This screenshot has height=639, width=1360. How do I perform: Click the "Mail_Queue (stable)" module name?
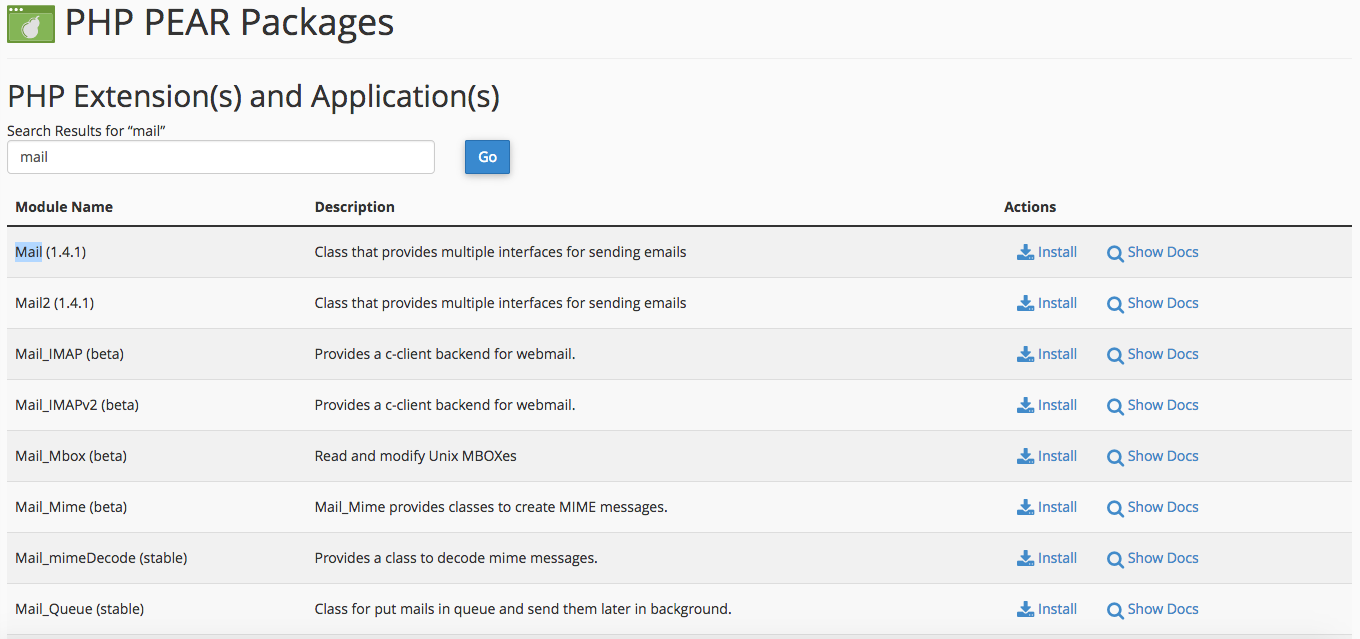tap(79, 609)
